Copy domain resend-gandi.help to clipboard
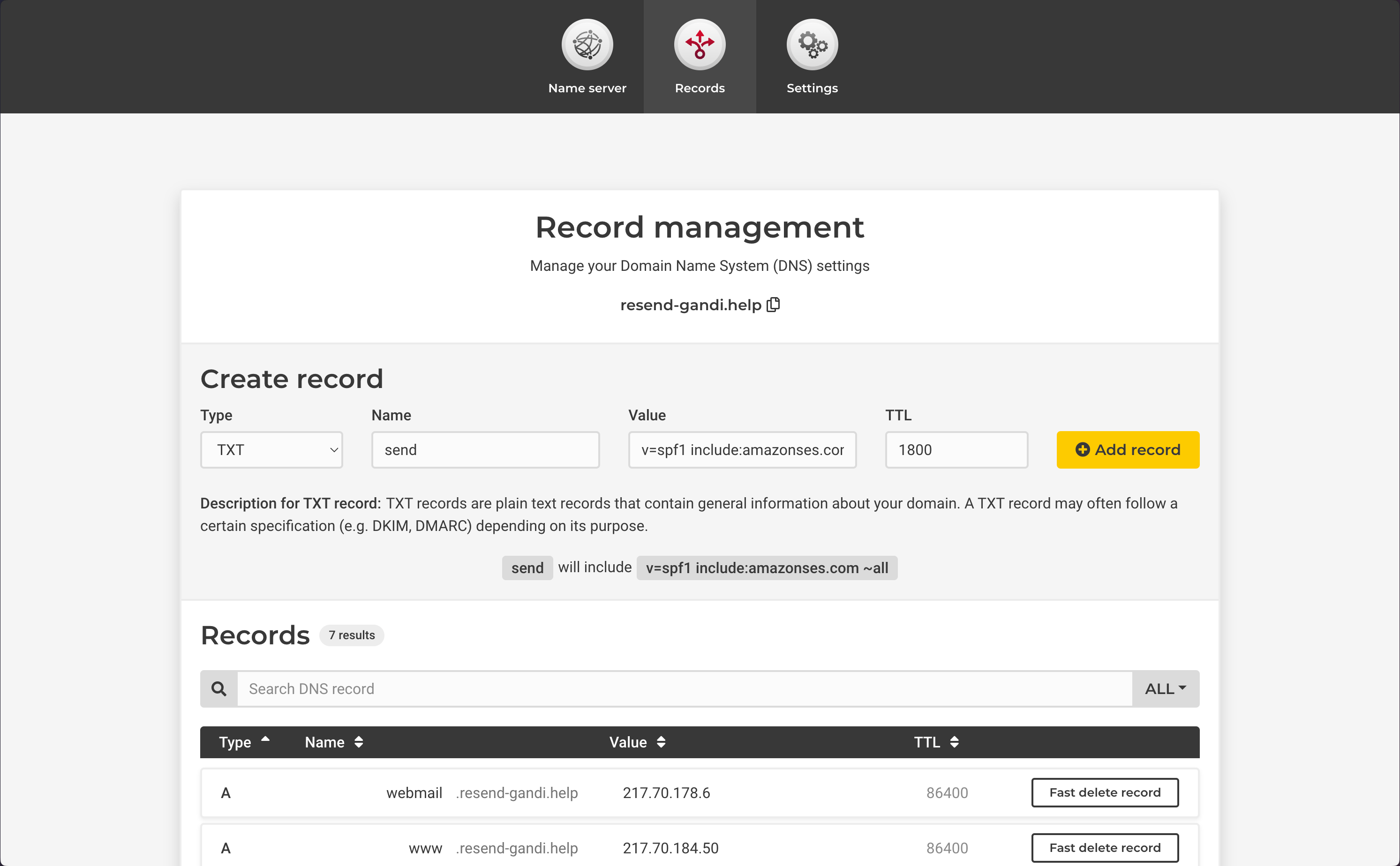Screen dimensions: 1400x866 coord(773,305)
